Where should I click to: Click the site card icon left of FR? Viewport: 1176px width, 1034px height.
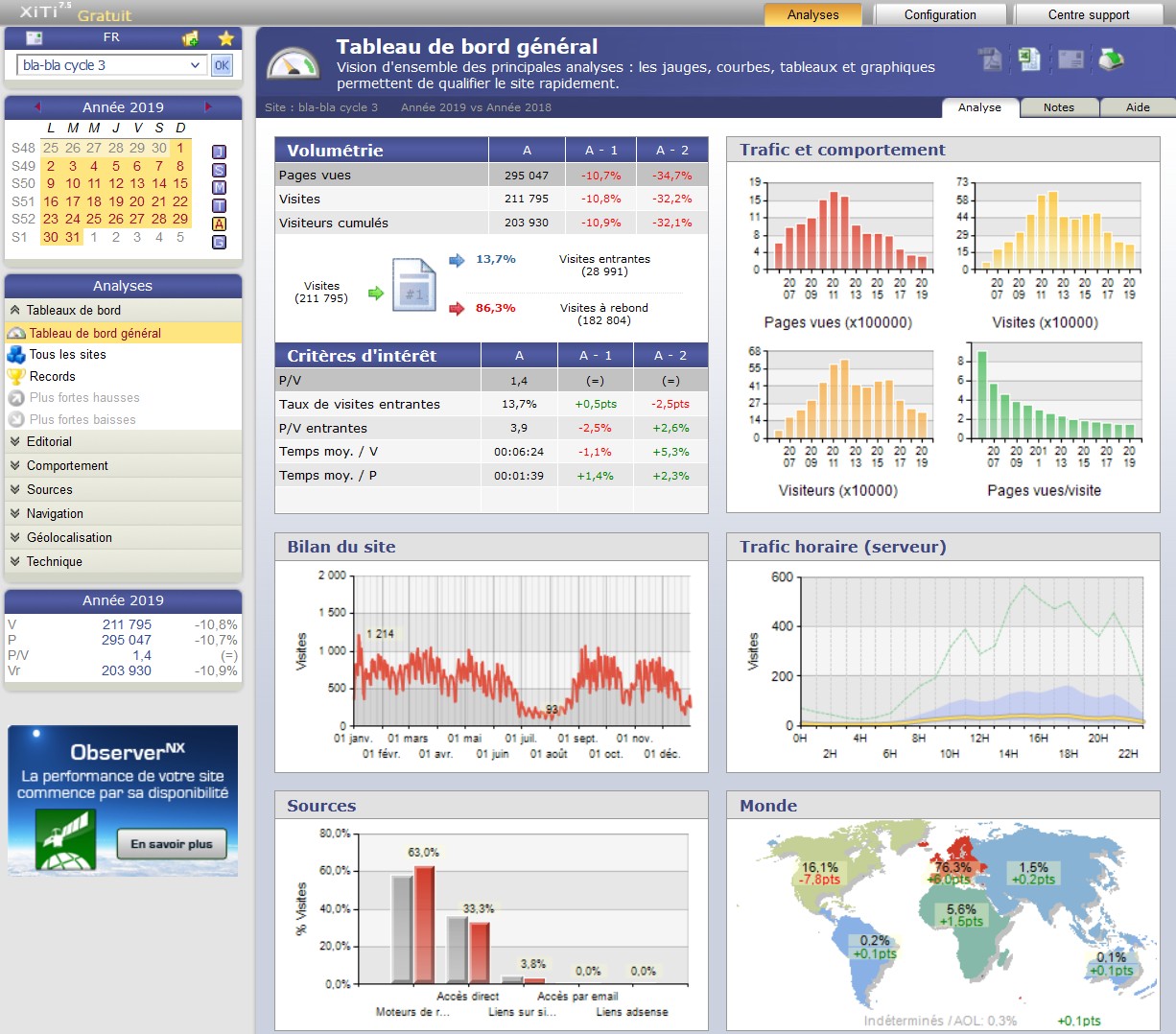35,38
